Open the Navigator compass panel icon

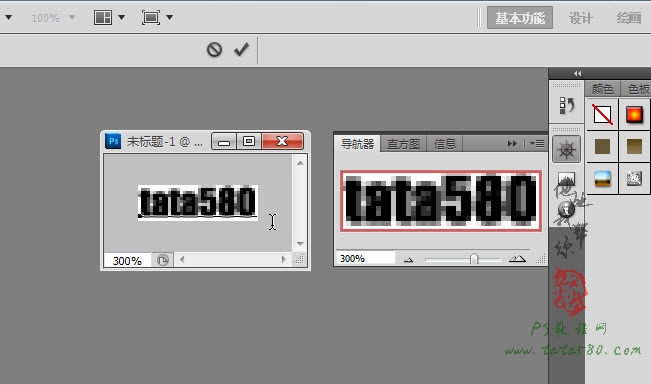[566, 149]
